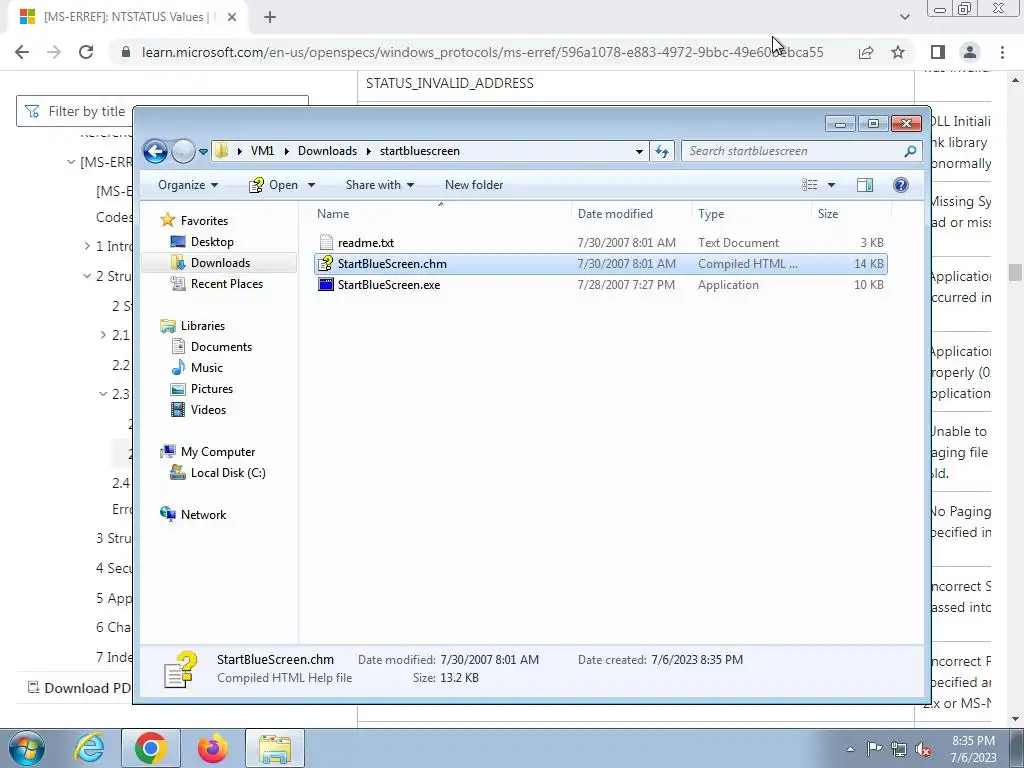Click the Open button in Explorer toolbar
This screenshot has width=1024, height=768.
coord(273,185)
